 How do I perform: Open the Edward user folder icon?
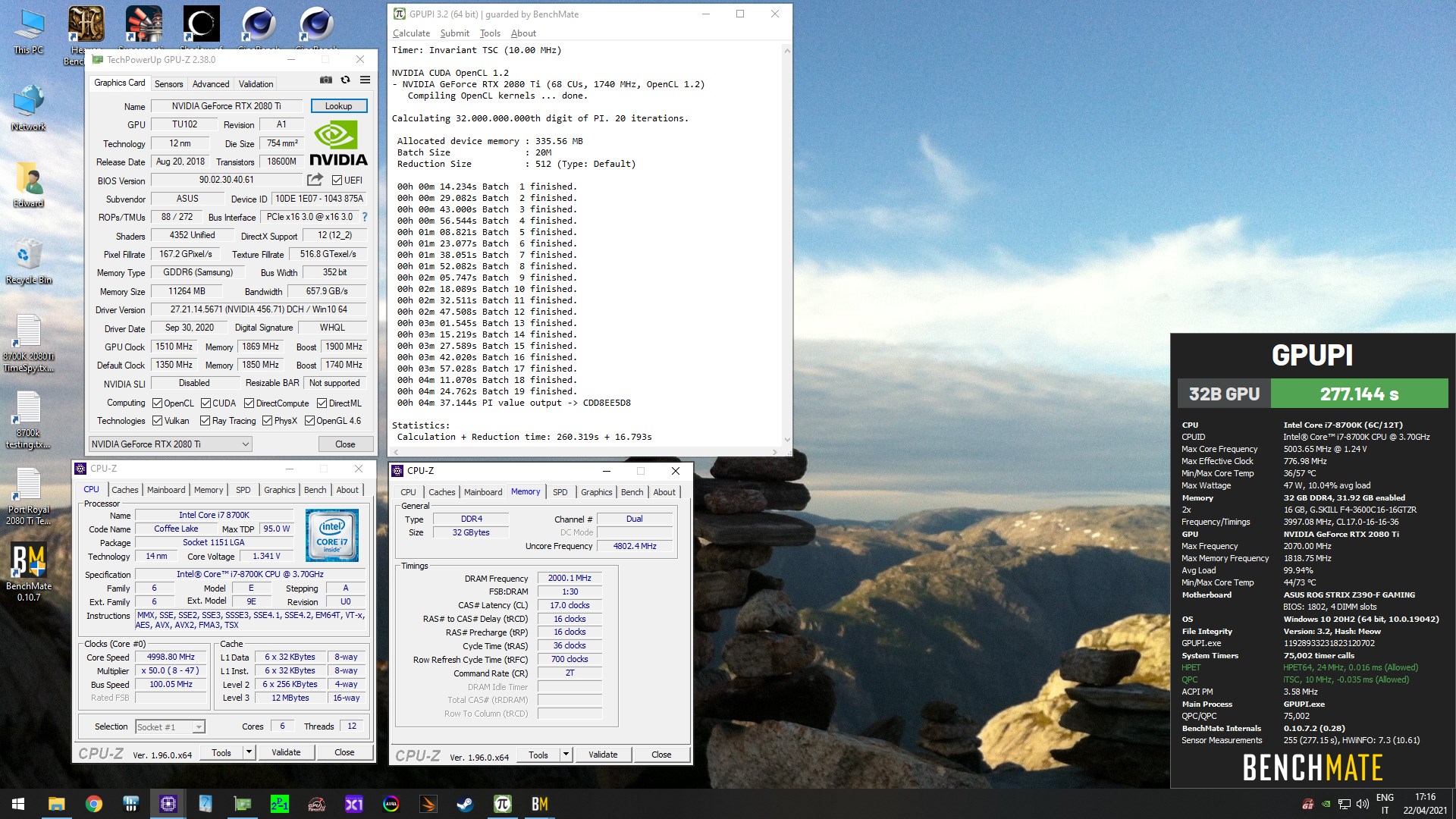click(x=29, y=185)
